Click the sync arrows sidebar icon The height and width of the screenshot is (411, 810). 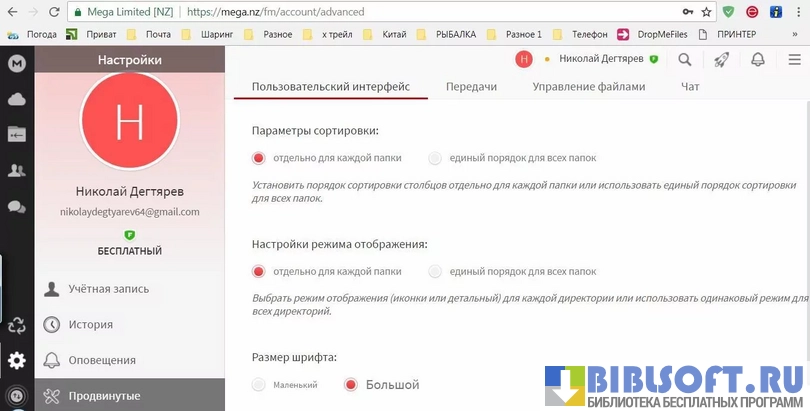click(x=16, y=325)
